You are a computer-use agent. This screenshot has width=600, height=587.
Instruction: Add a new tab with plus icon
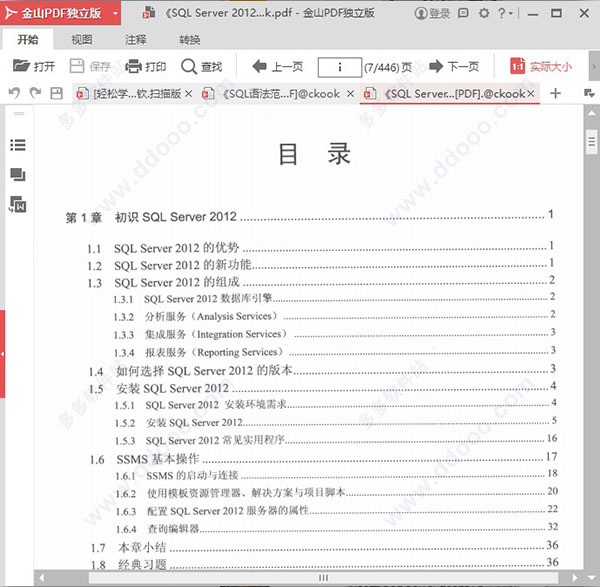pyautogui.click(x=555, y=93)
